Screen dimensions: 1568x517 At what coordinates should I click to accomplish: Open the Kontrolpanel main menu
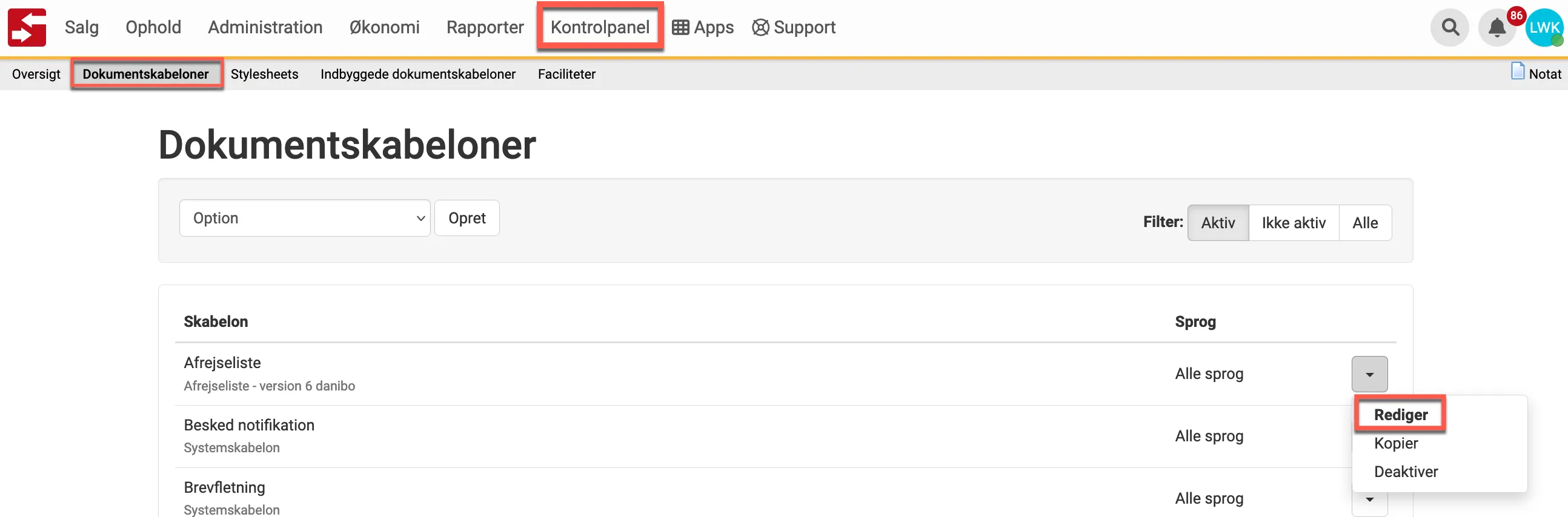600,27
